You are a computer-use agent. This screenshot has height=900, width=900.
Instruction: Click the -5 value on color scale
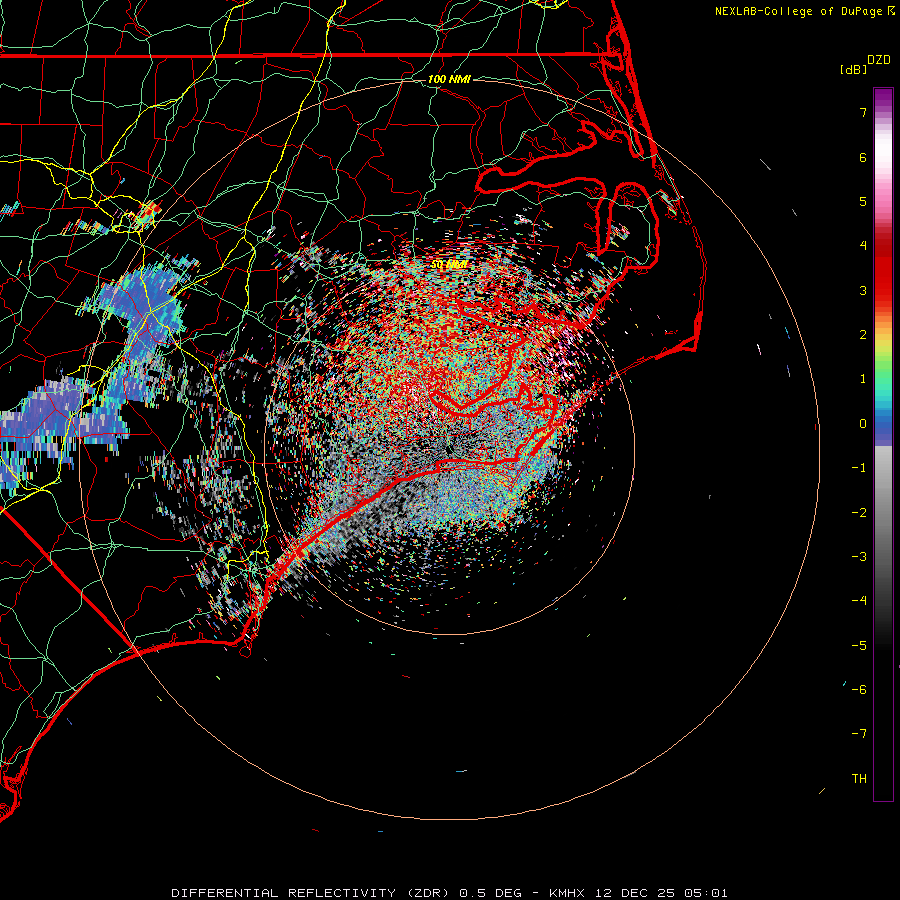(859, 646)
